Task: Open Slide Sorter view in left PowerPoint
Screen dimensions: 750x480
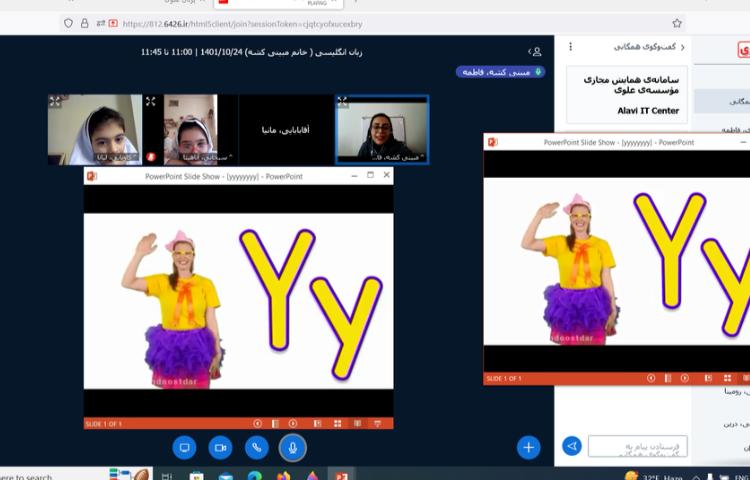Action: [338, 424]
